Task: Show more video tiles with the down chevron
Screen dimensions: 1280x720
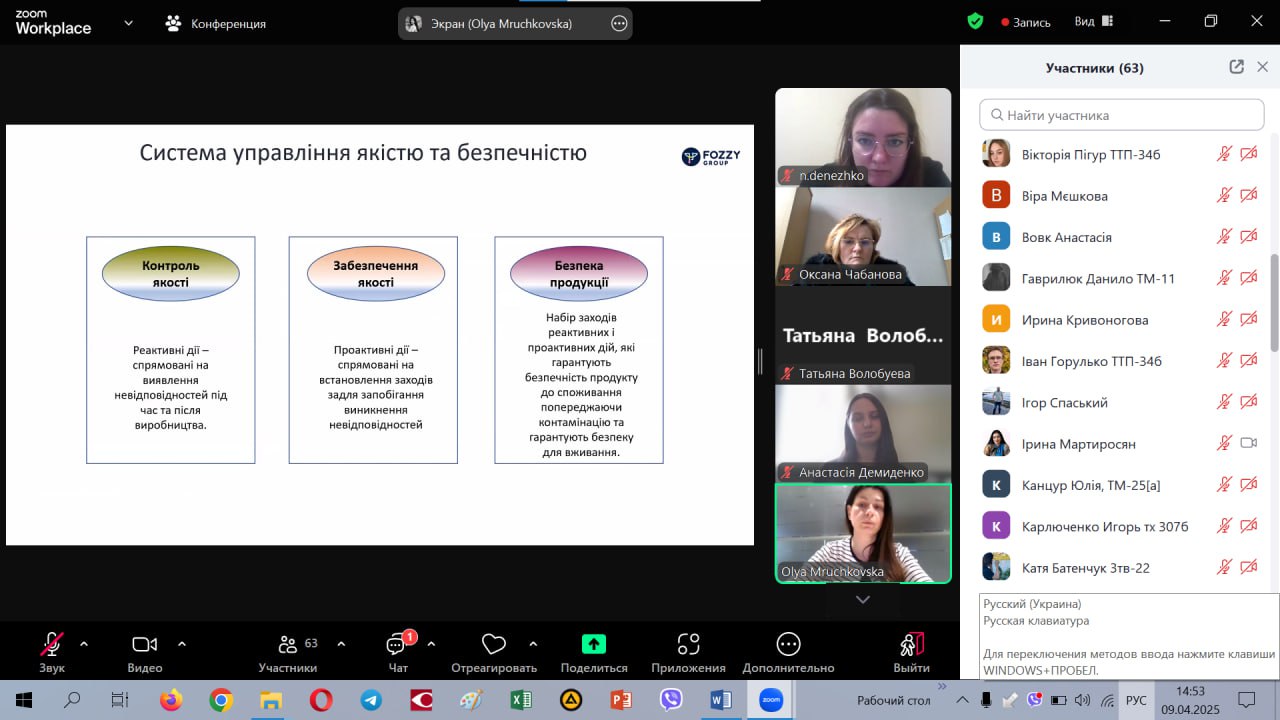Action: tap(863, 600)
